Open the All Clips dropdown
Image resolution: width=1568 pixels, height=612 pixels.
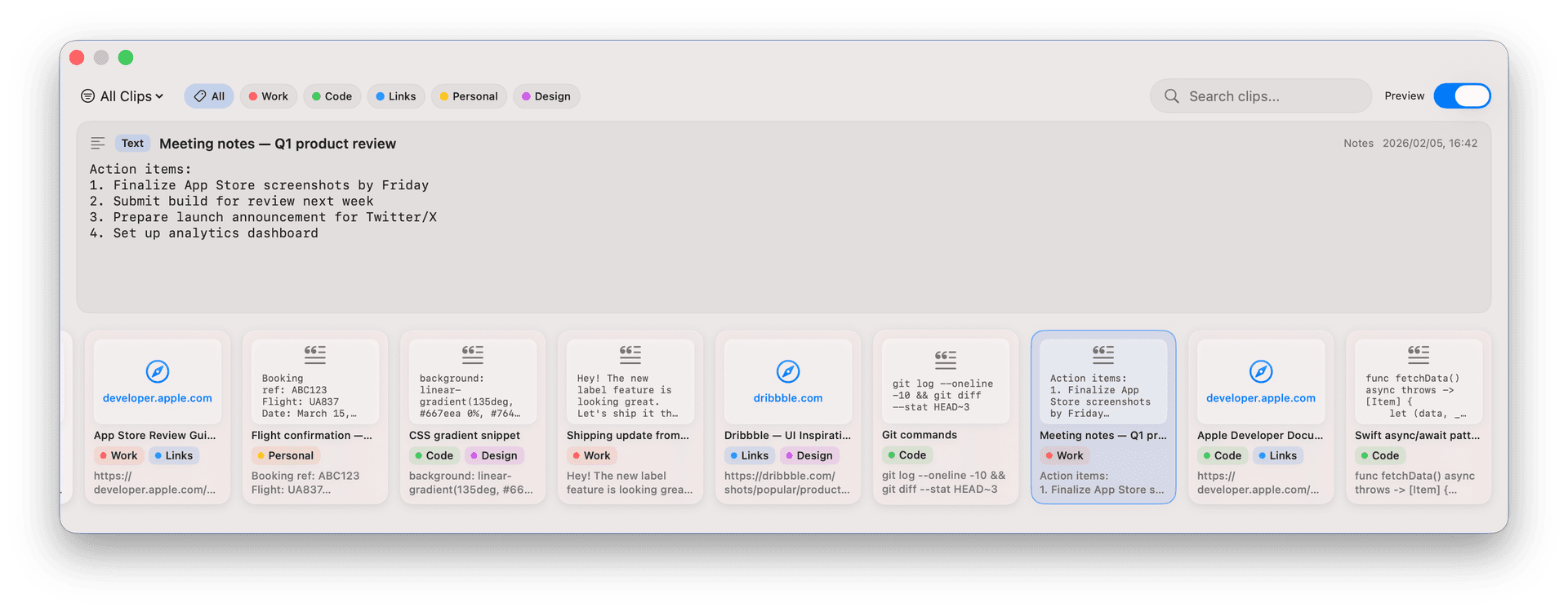point(122,96)
